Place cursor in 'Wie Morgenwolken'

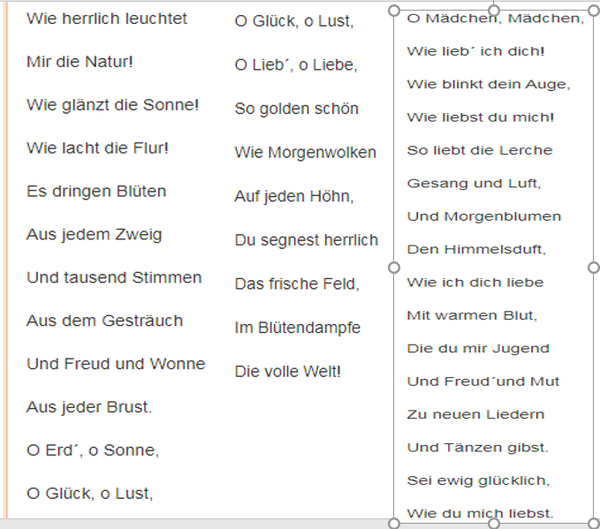pos(305,153)
